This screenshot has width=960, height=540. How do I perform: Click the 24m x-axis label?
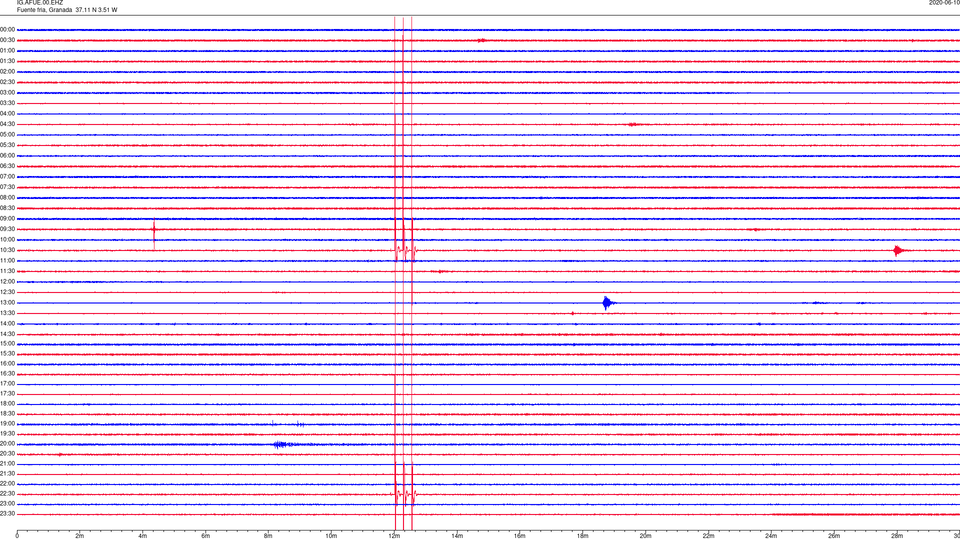pos(771,536)
